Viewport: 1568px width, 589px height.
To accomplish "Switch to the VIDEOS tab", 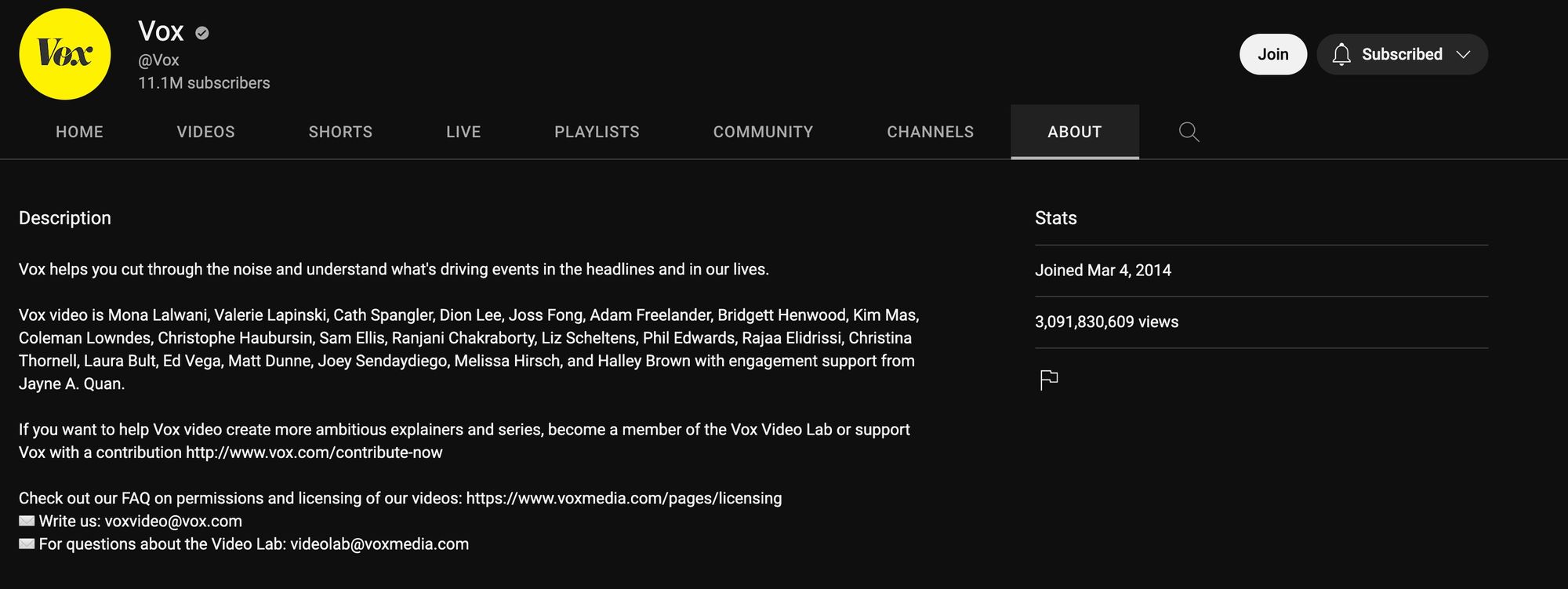I will tap(205, 132).
